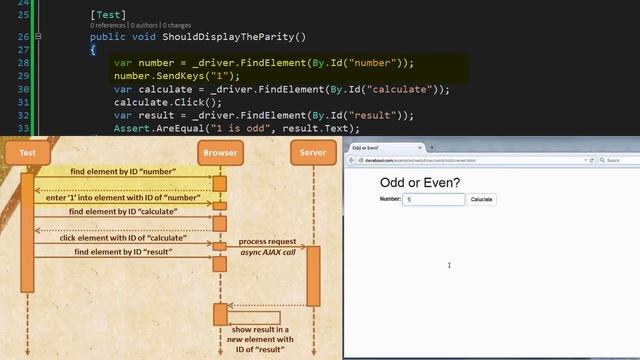Screen dimensions: 640x360
Task: Click the "enter '1' into element" diagram label
Action: pos(123,198)
